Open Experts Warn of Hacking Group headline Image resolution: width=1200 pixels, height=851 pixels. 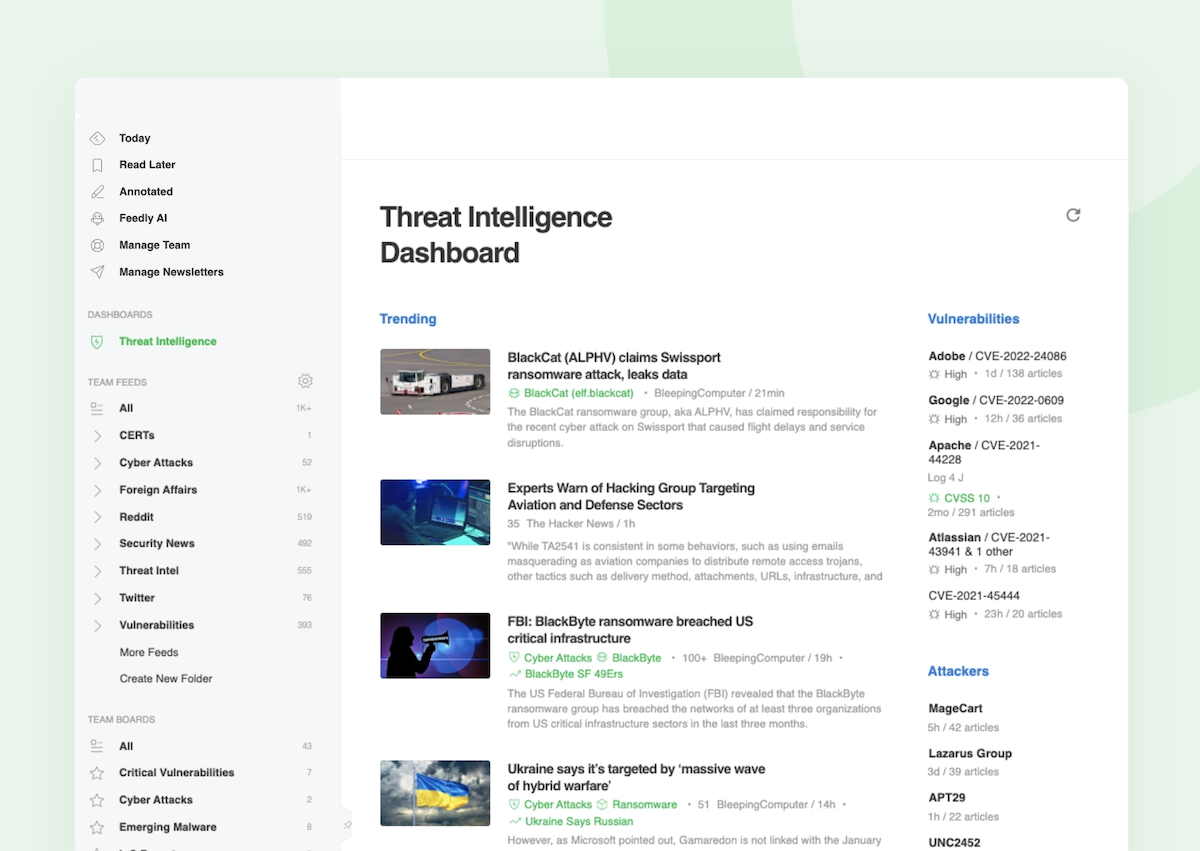point(631,496)
